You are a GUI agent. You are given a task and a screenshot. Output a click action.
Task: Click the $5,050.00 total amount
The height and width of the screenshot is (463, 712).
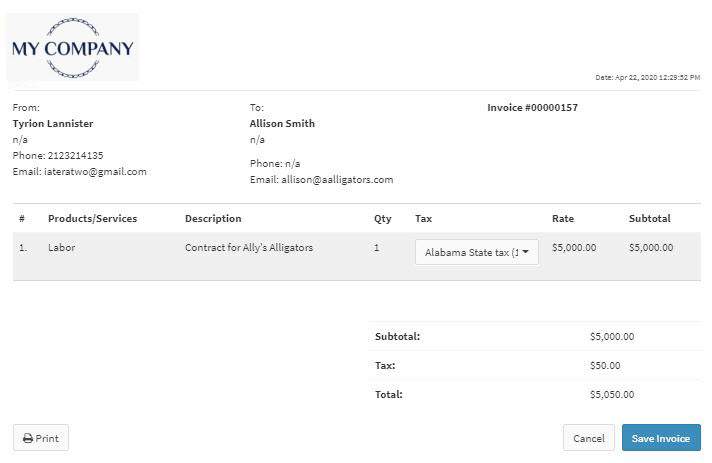pyautogui.click(x=612, y=394)
